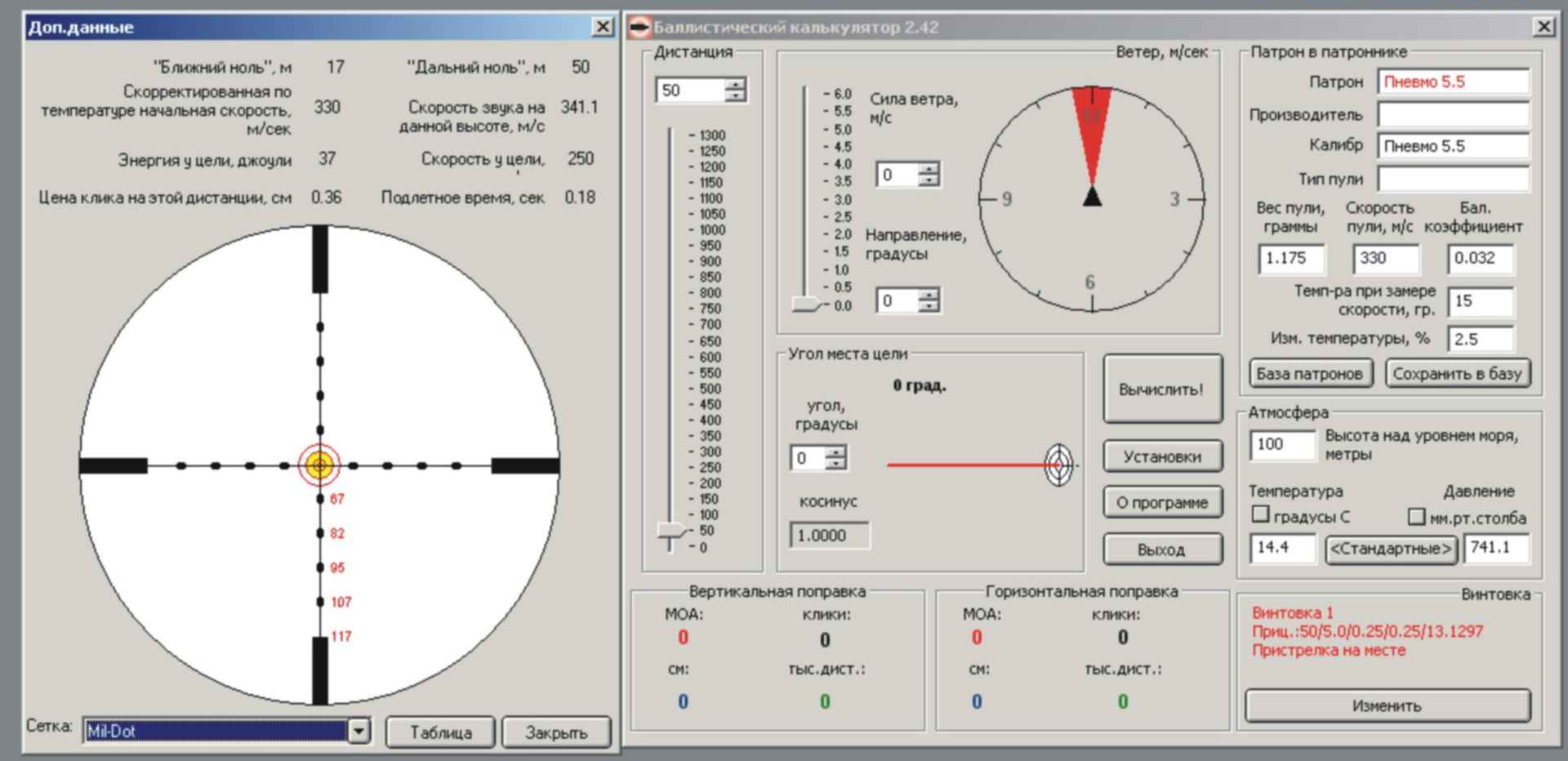
Task: Enable the градусы С temperature checkbox
Action: (x=1261, y=514)
